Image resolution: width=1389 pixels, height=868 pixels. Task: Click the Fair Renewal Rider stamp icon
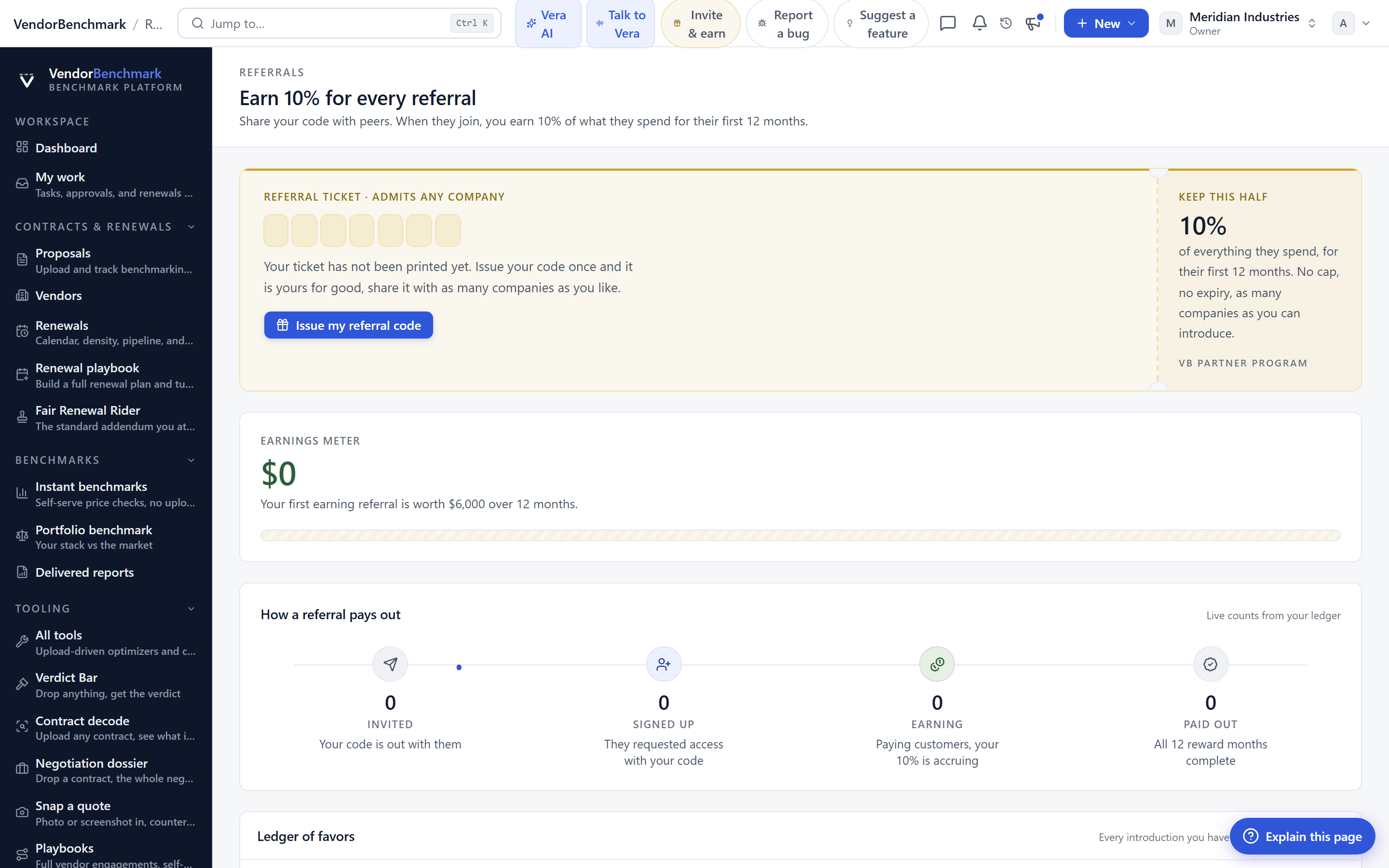(22, 417)
